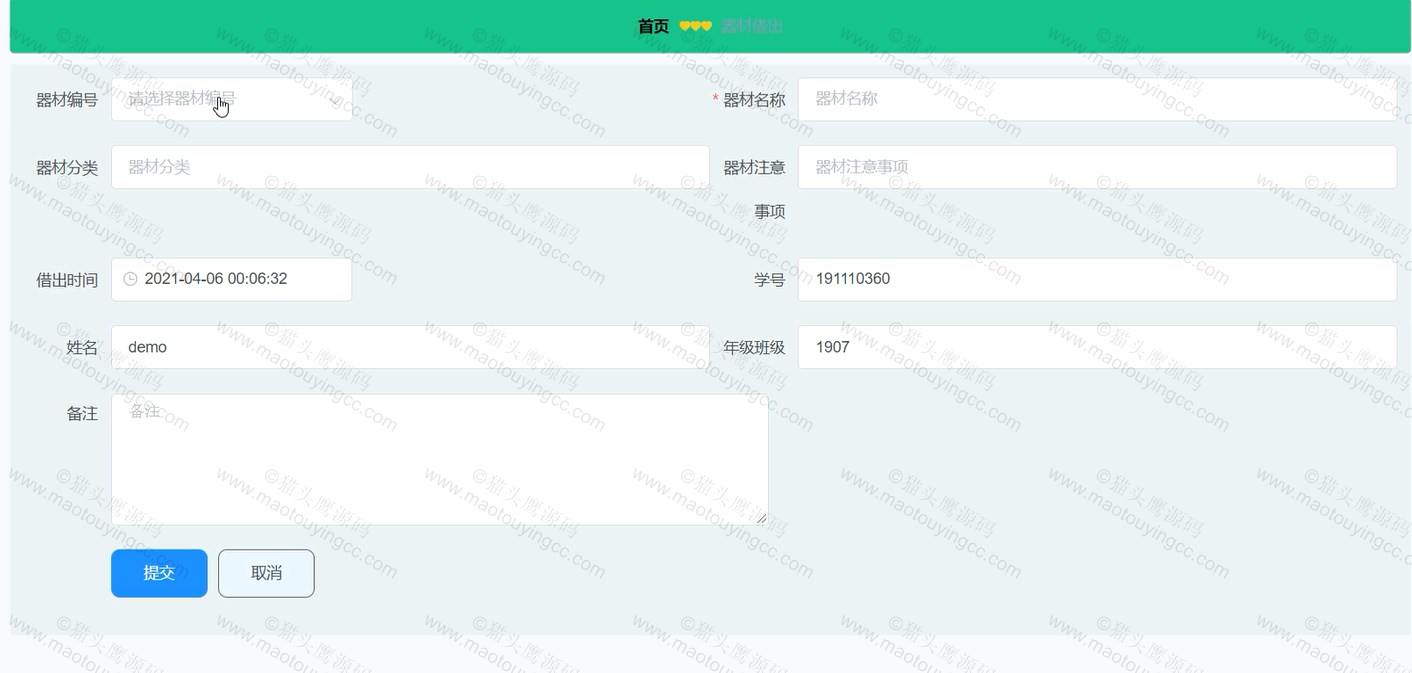Expand the 器材编号 dropdown arrow

pos(334,100)
